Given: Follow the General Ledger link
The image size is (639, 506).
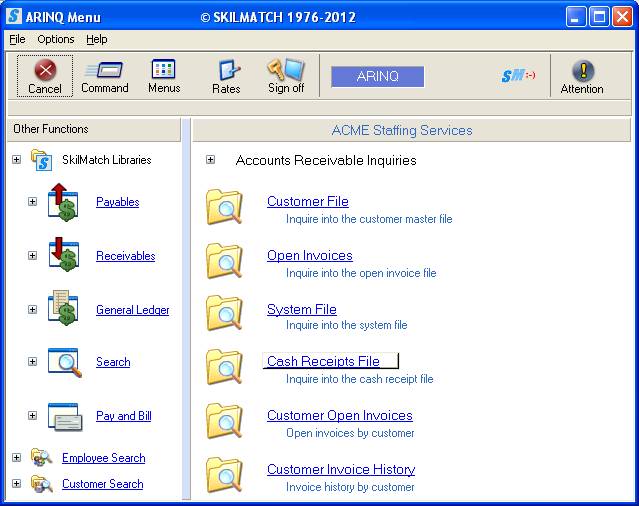Looking at the screenshot, I should [x=132, y=310].
